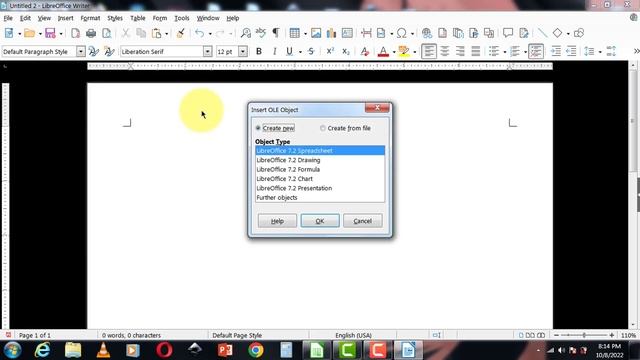Open the Table menu
640x360 pixels.
[138, 18]
